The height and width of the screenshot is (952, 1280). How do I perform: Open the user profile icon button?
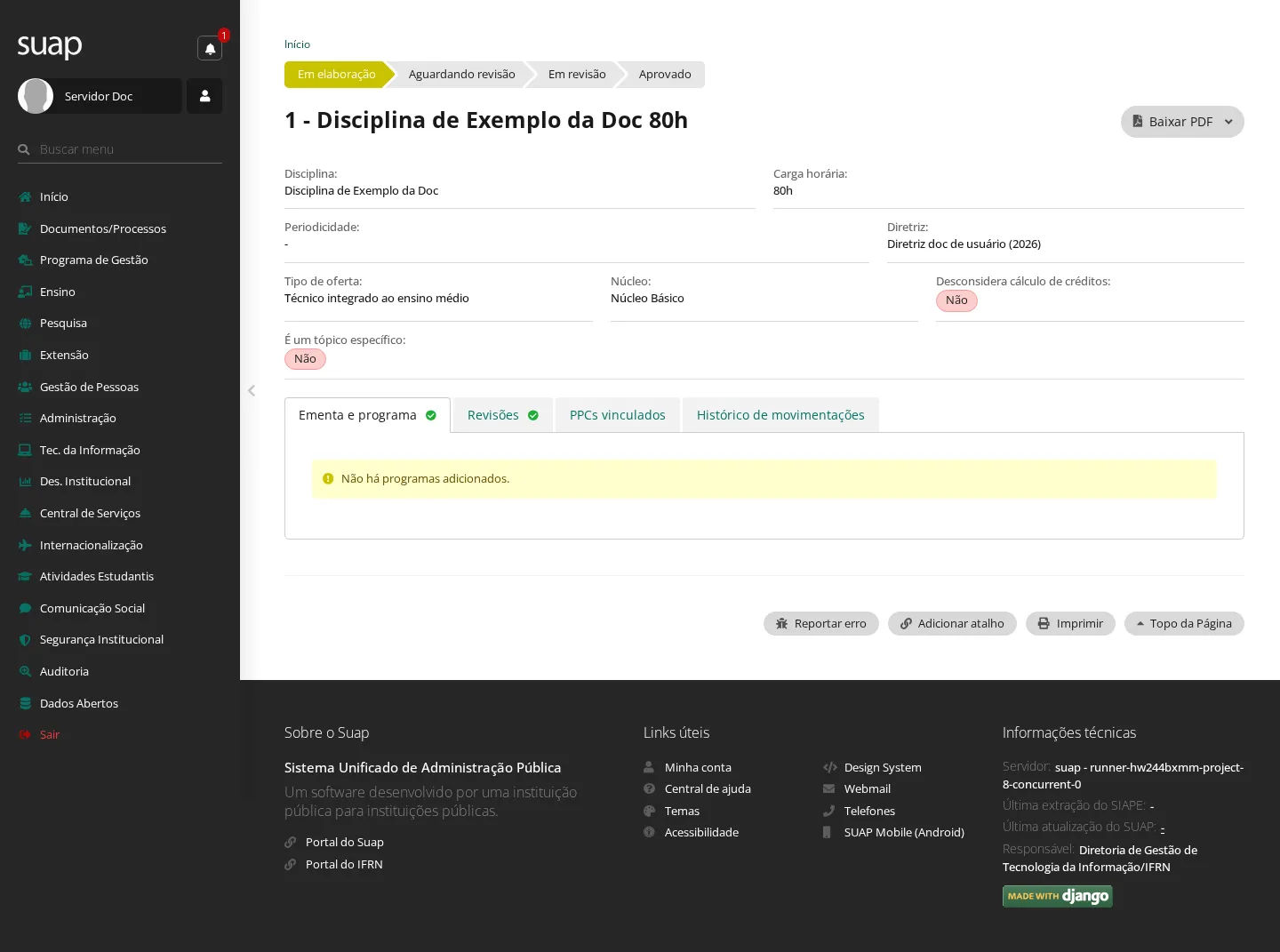[x=204, y=96]
